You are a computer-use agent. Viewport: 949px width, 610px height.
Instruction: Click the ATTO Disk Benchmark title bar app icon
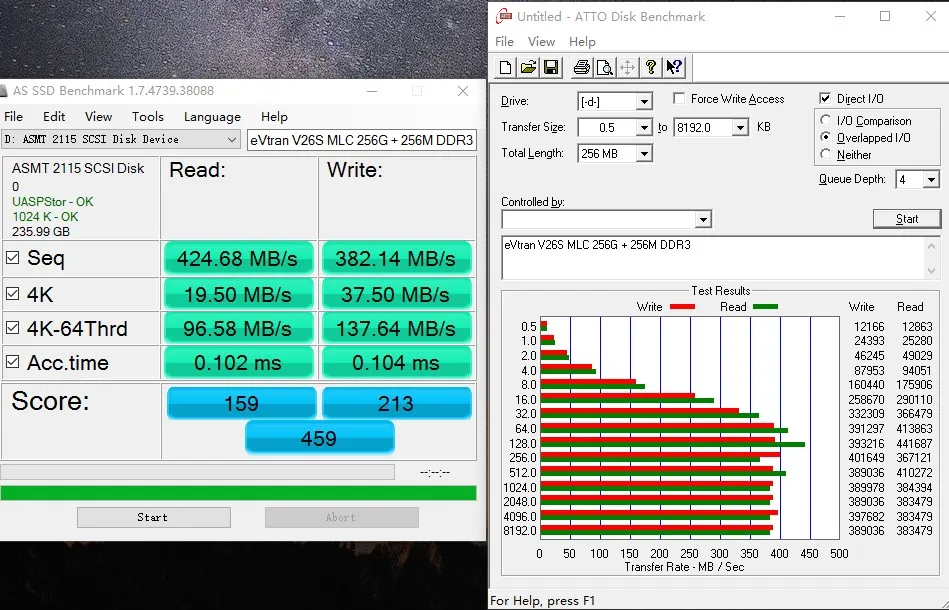pyautogui.click(x=504, y=16)
